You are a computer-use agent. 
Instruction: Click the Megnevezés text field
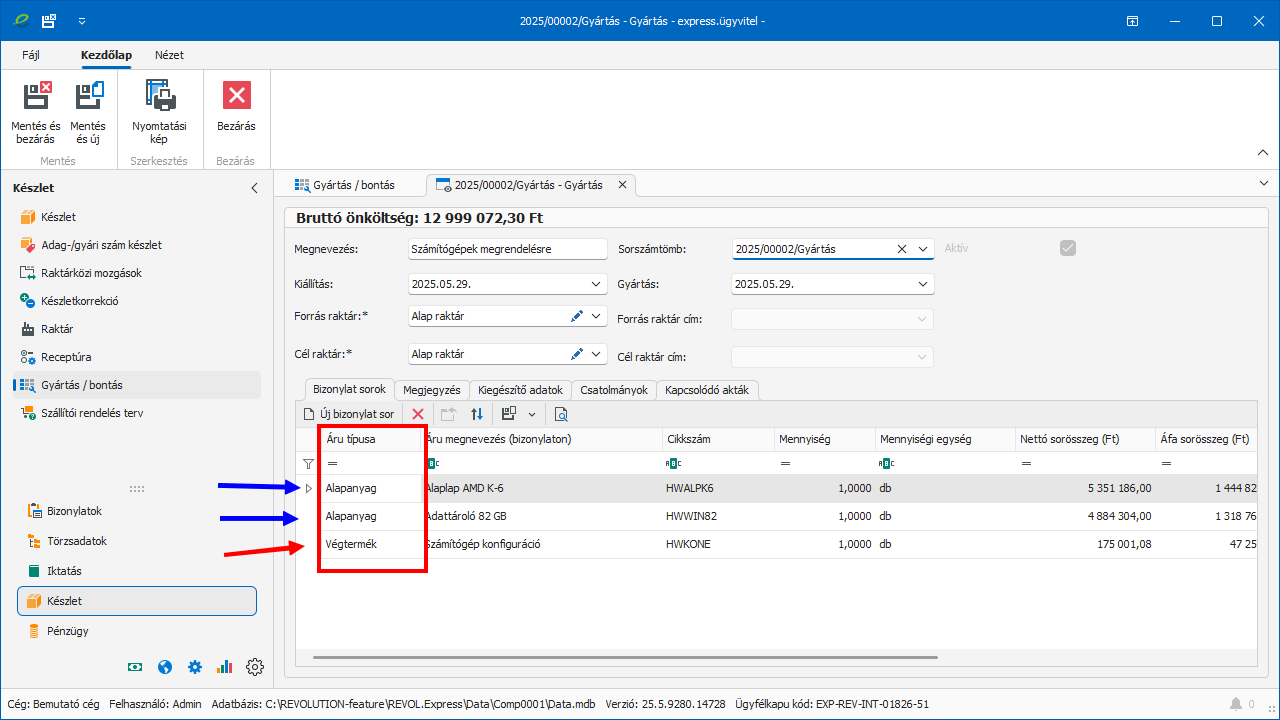(x=508, y=249)
